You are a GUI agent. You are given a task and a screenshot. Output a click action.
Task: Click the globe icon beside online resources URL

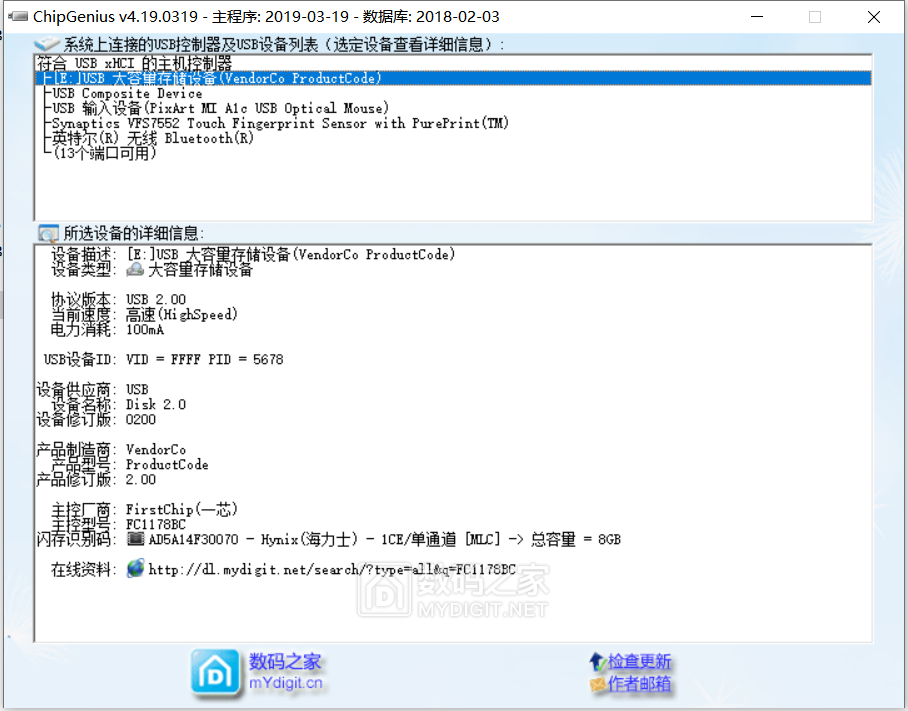tap(135, 569)
